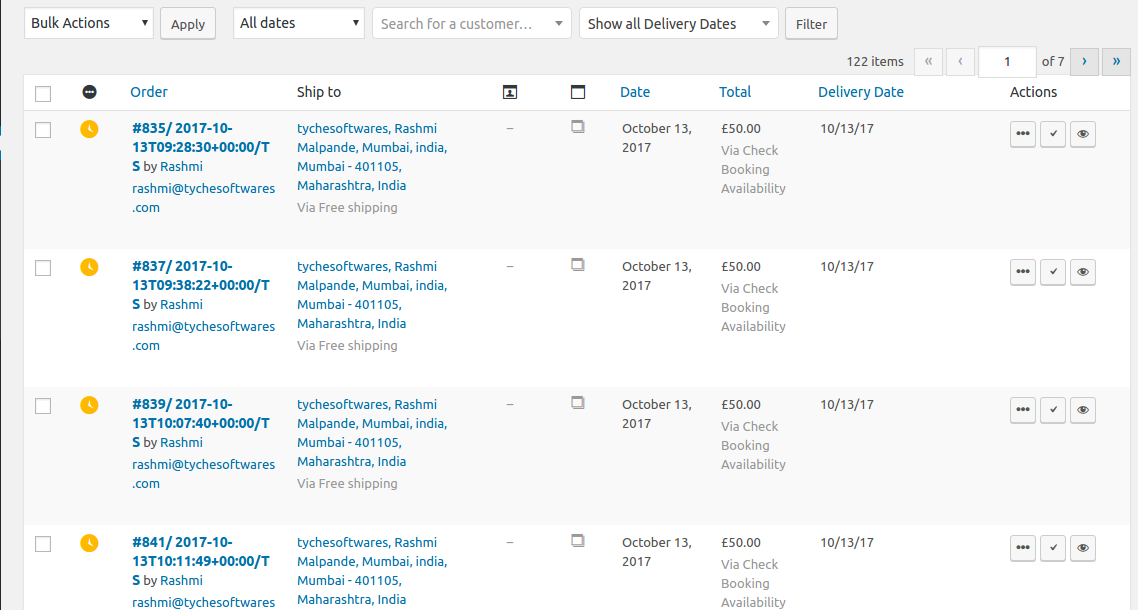This screenshot has width=1138, height=610.
Task: Click the 122 items count text
Action: coord(875,62)
